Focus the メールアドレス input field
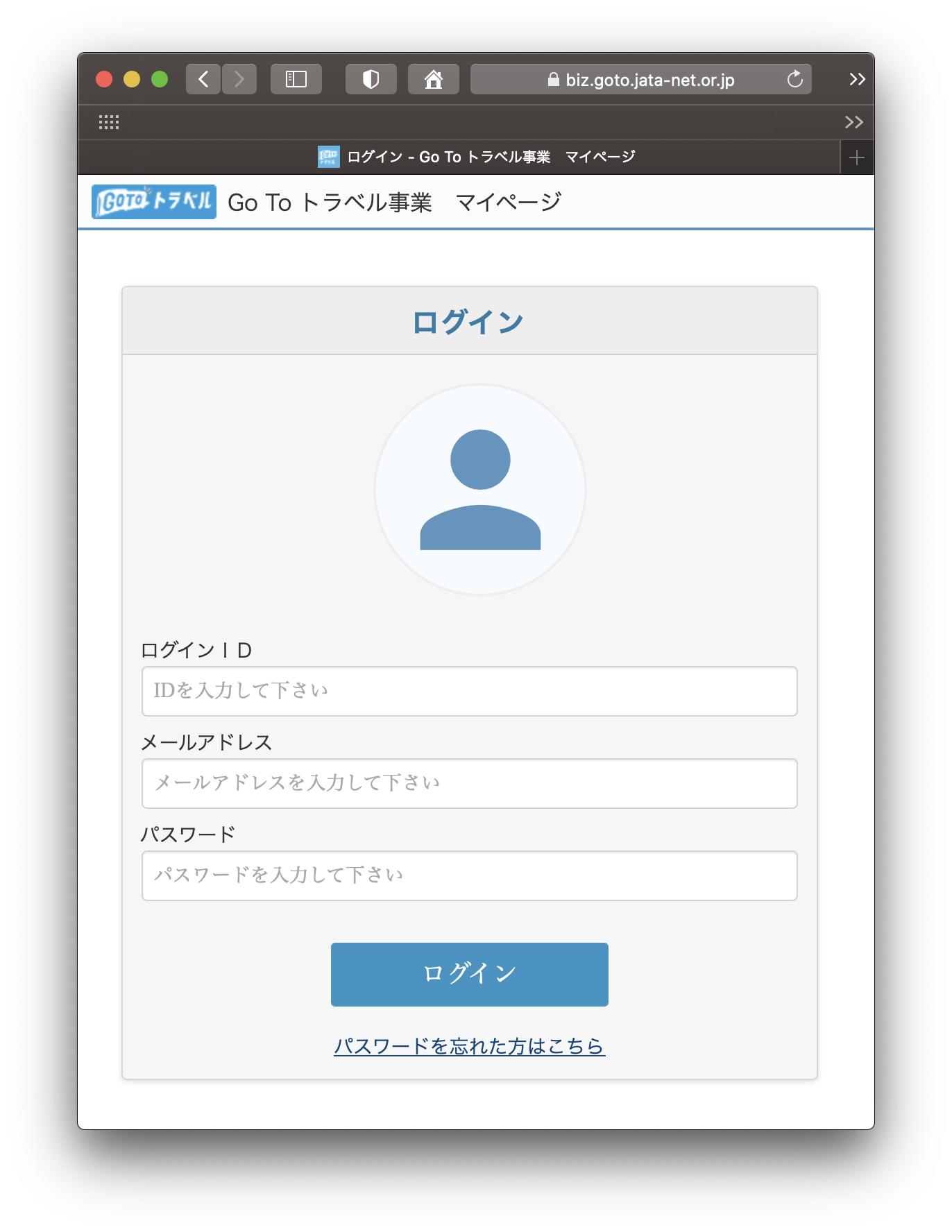952x1232 pixels. [469, 783]
